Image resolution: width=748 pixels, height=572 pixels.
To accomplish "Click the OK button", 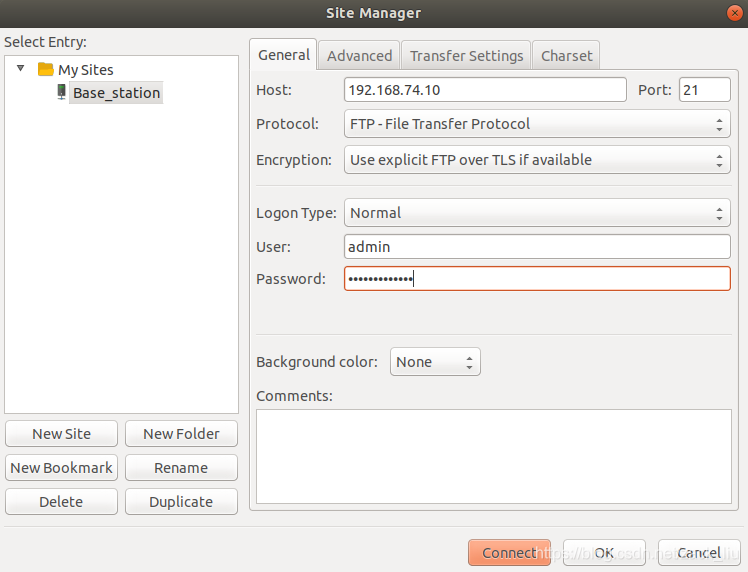I will pyautogui.click(x=604, y=552).
